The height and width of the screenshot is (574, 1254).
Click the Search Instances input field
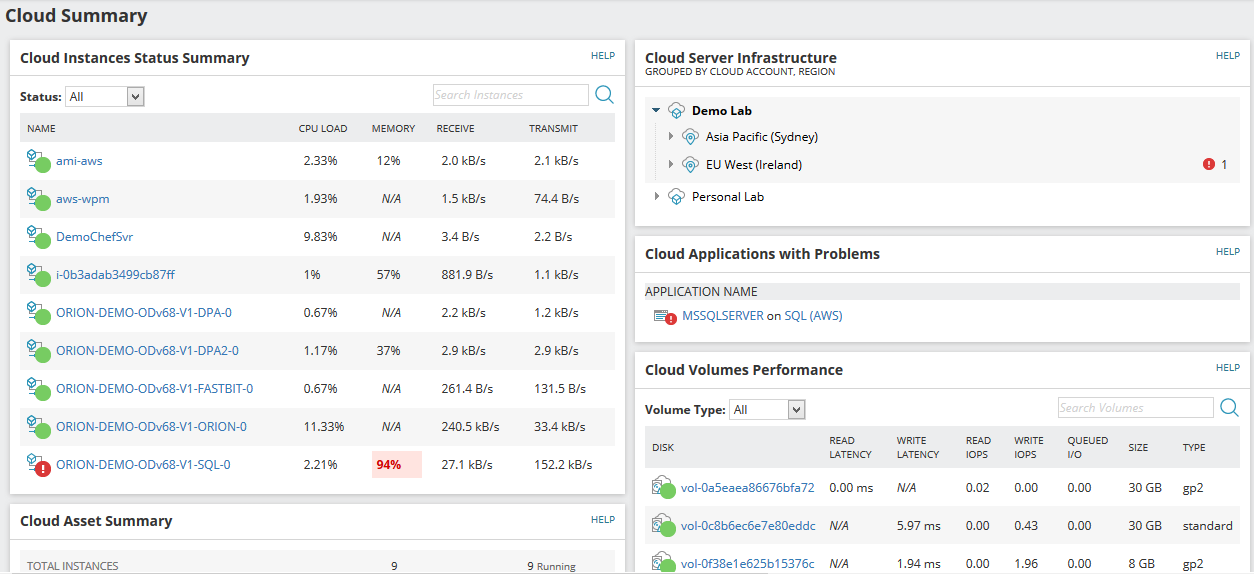pyautogui.click(x=510, y=95)
